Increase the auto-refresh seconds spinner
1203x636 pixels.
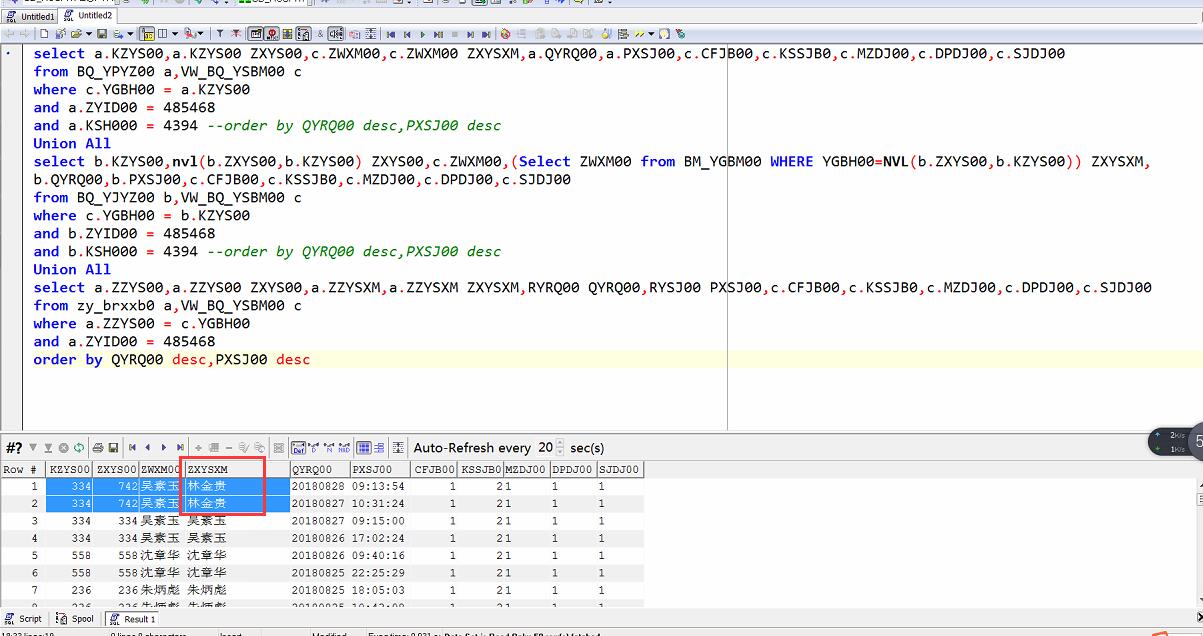560,444
